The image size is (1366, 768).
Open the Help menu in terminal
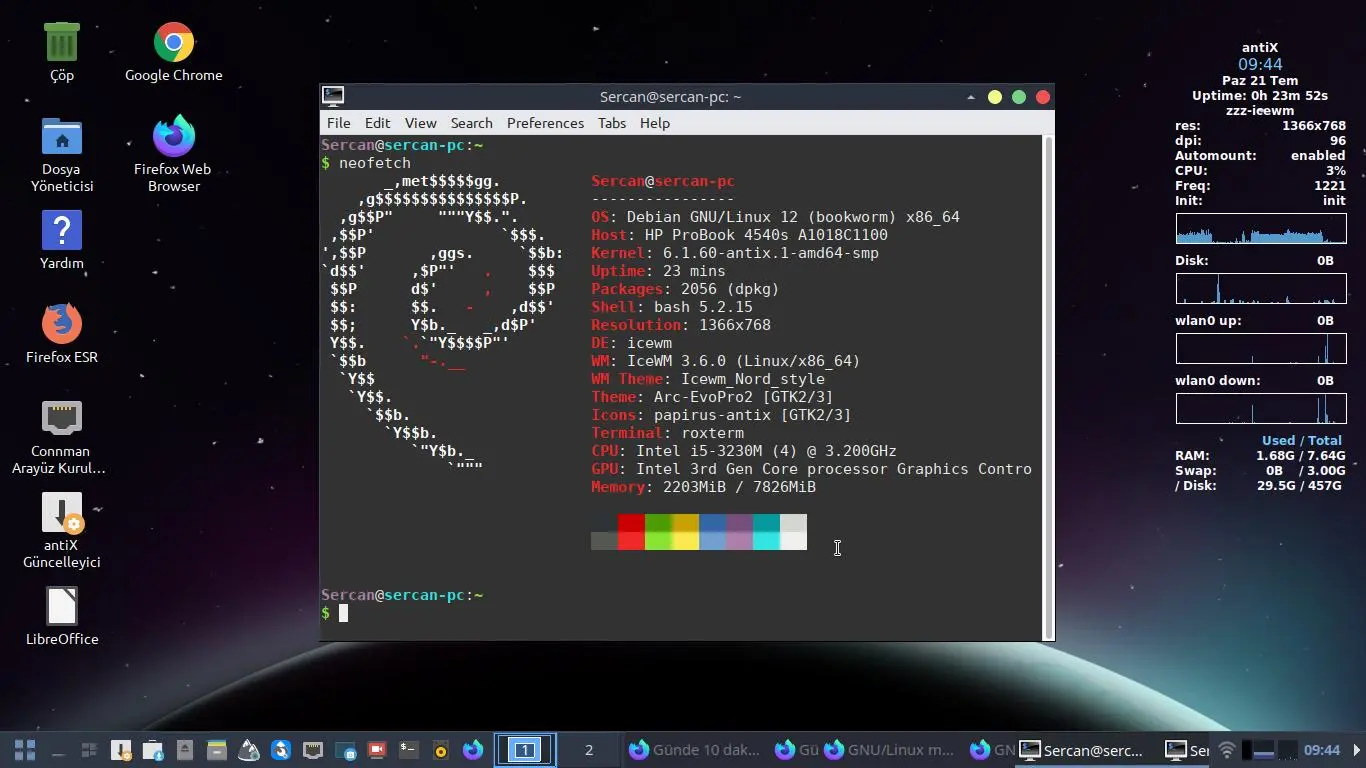(654, 123)
